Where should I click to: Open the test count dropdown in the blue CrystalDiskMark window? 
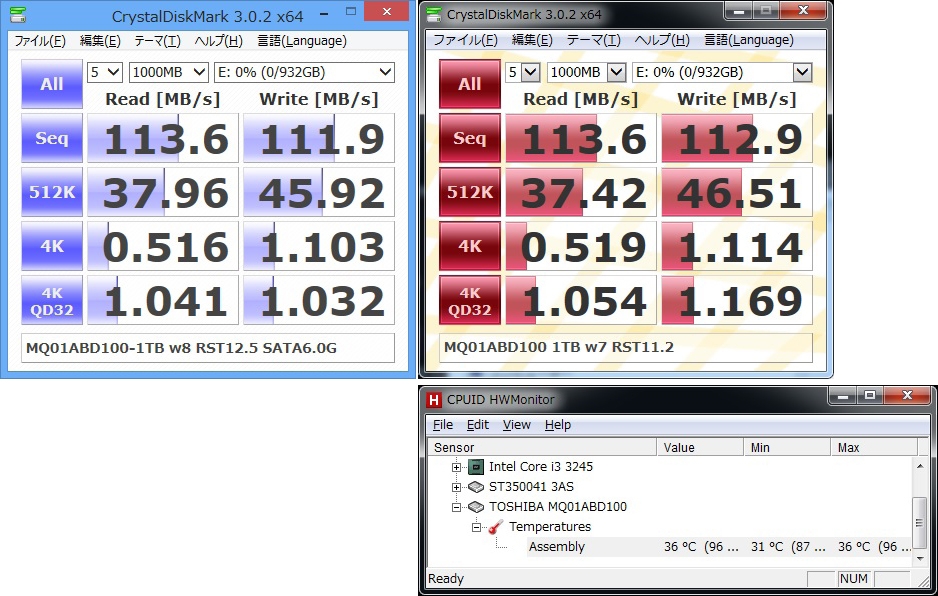tap(105, 72)
